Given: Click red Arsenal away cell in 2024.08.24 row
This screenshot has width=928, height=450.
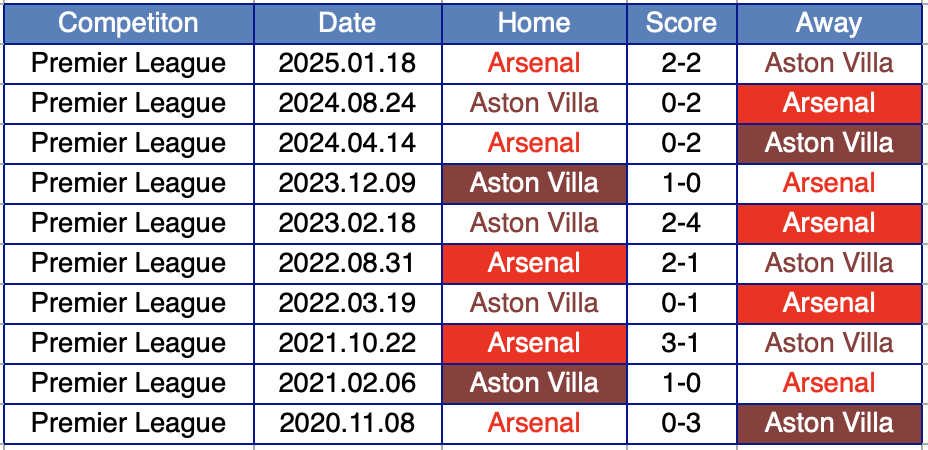Looking at the screenshot, I should coord(829,103).
